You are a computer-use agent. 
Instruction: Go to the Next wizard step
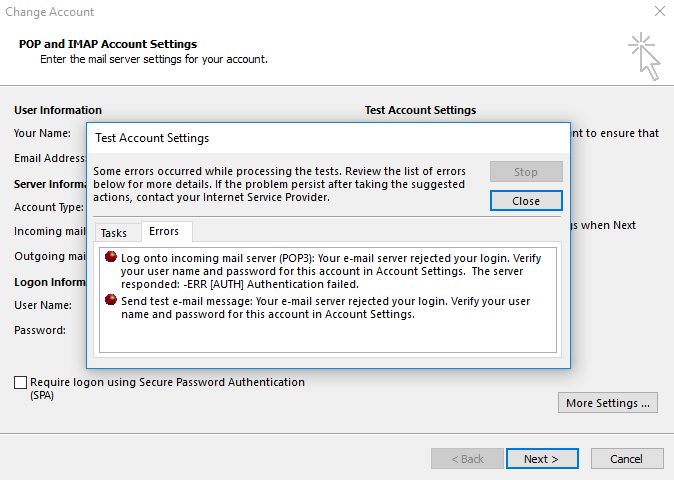tap(542, 459)
